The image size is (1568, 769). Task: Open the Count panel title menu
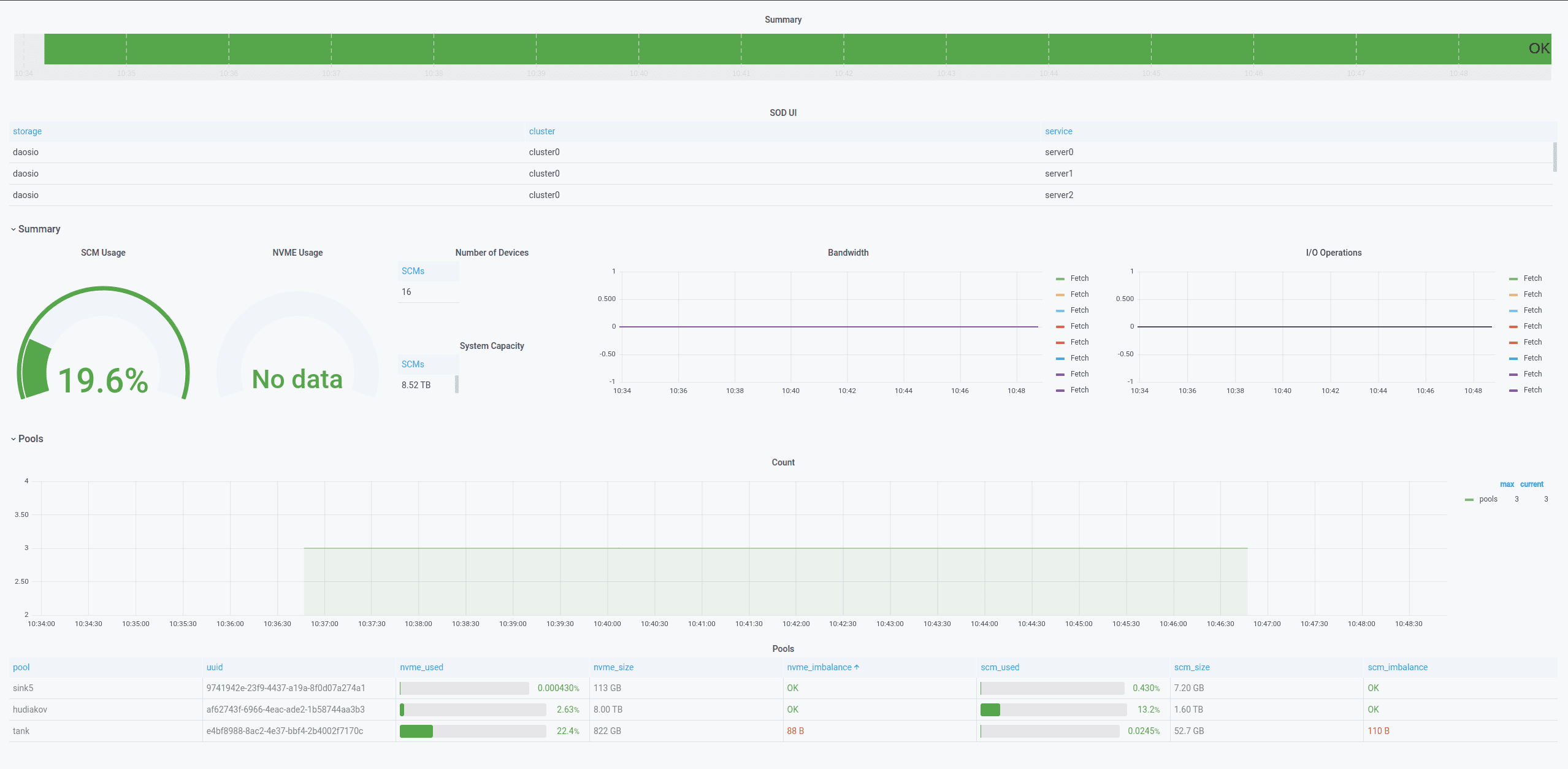click(783, 462)
